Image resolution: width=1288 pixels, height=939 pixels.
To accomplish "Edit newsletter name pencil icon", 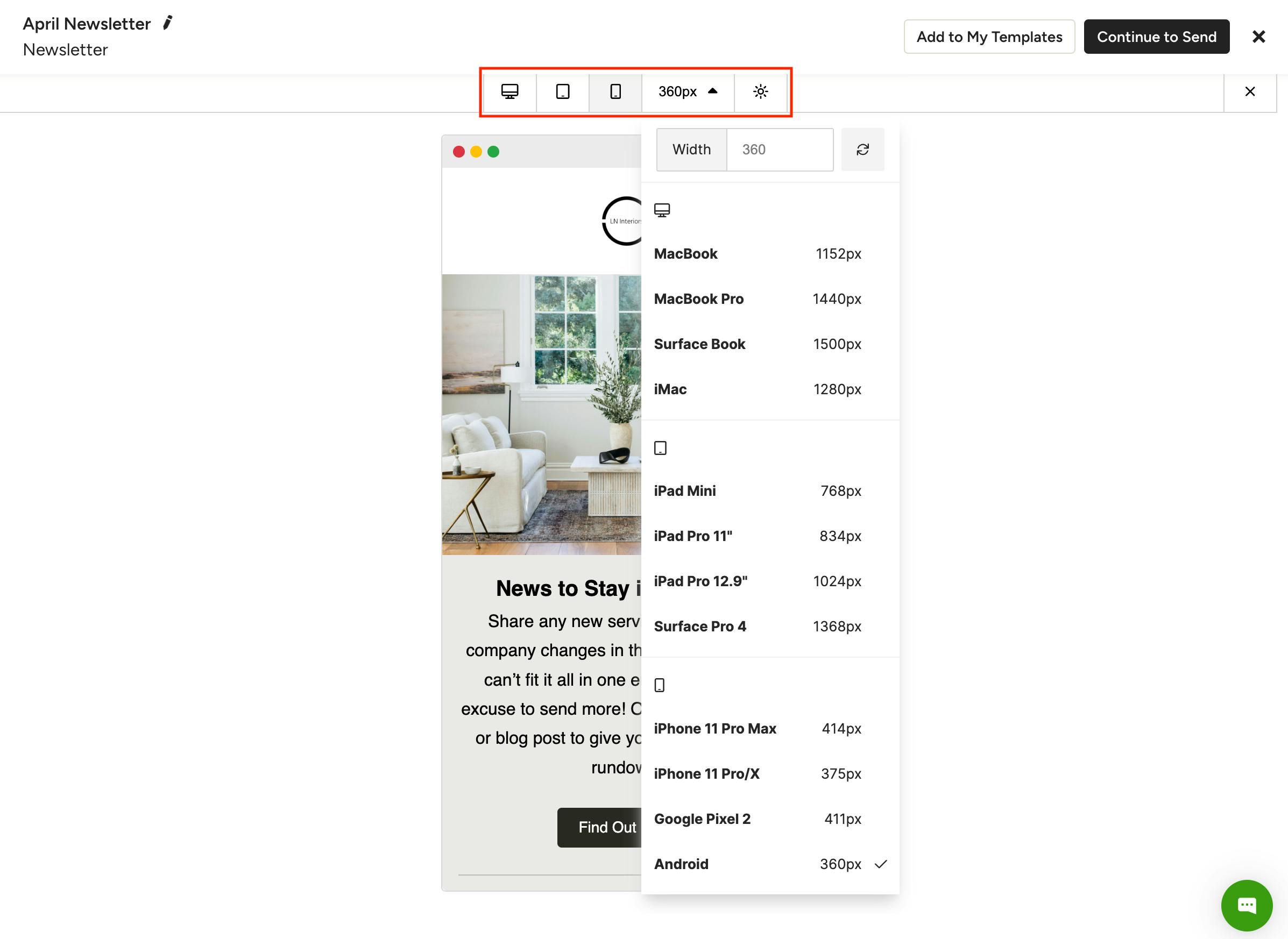I will [x=168, y=23].
